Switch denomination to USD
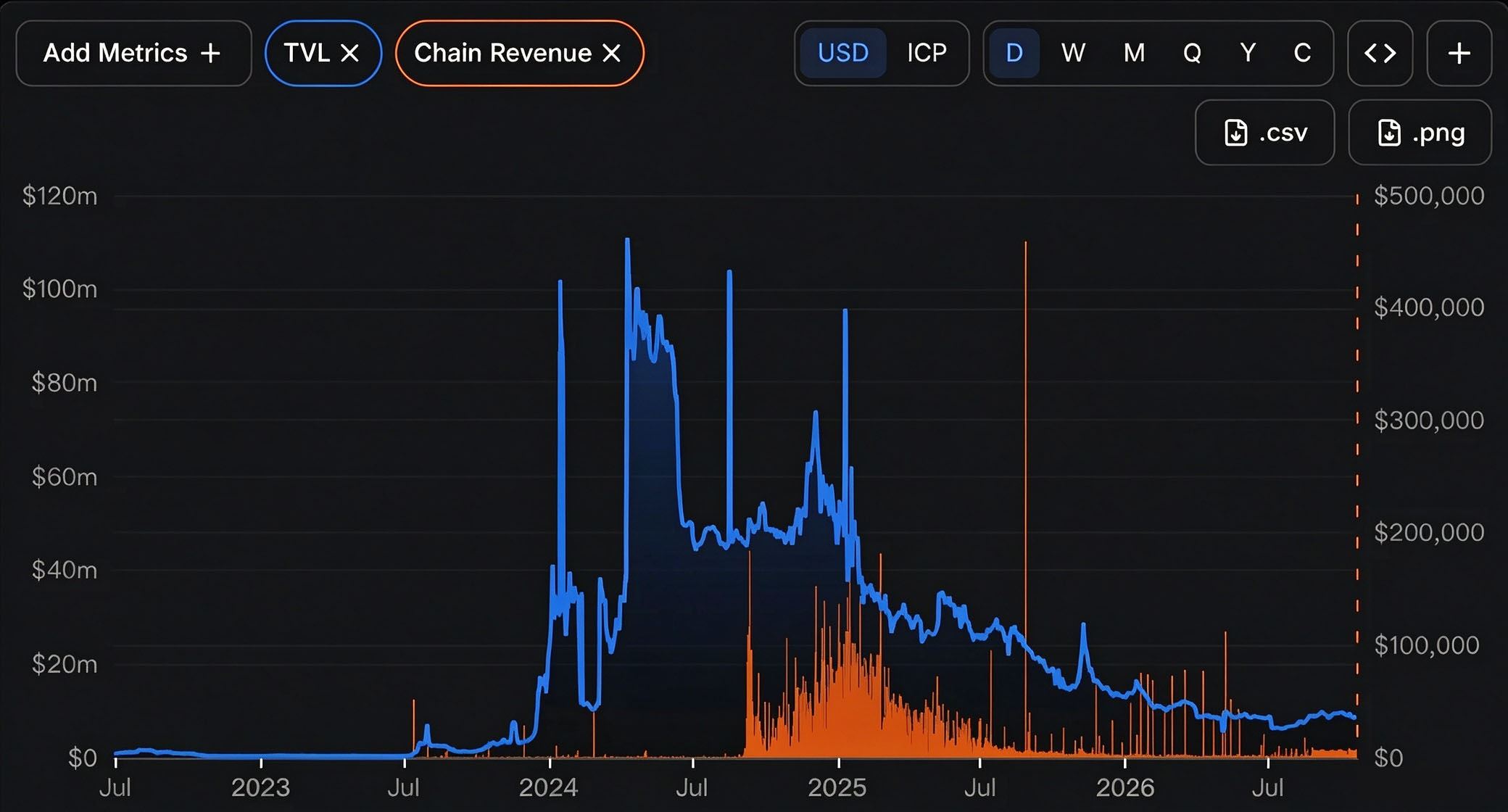The image size is (1508, 812). pyautogui.click(x=842, y=53)
